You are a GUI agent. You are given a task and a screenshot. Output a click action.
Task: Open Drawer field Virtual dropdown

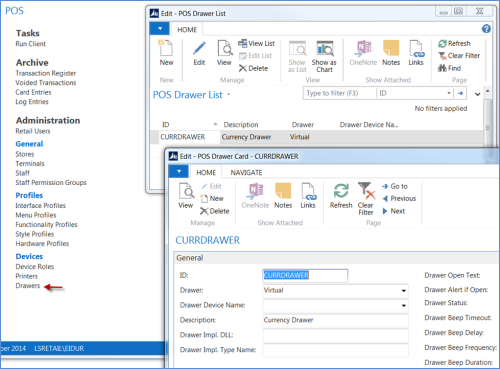[404, 291]
